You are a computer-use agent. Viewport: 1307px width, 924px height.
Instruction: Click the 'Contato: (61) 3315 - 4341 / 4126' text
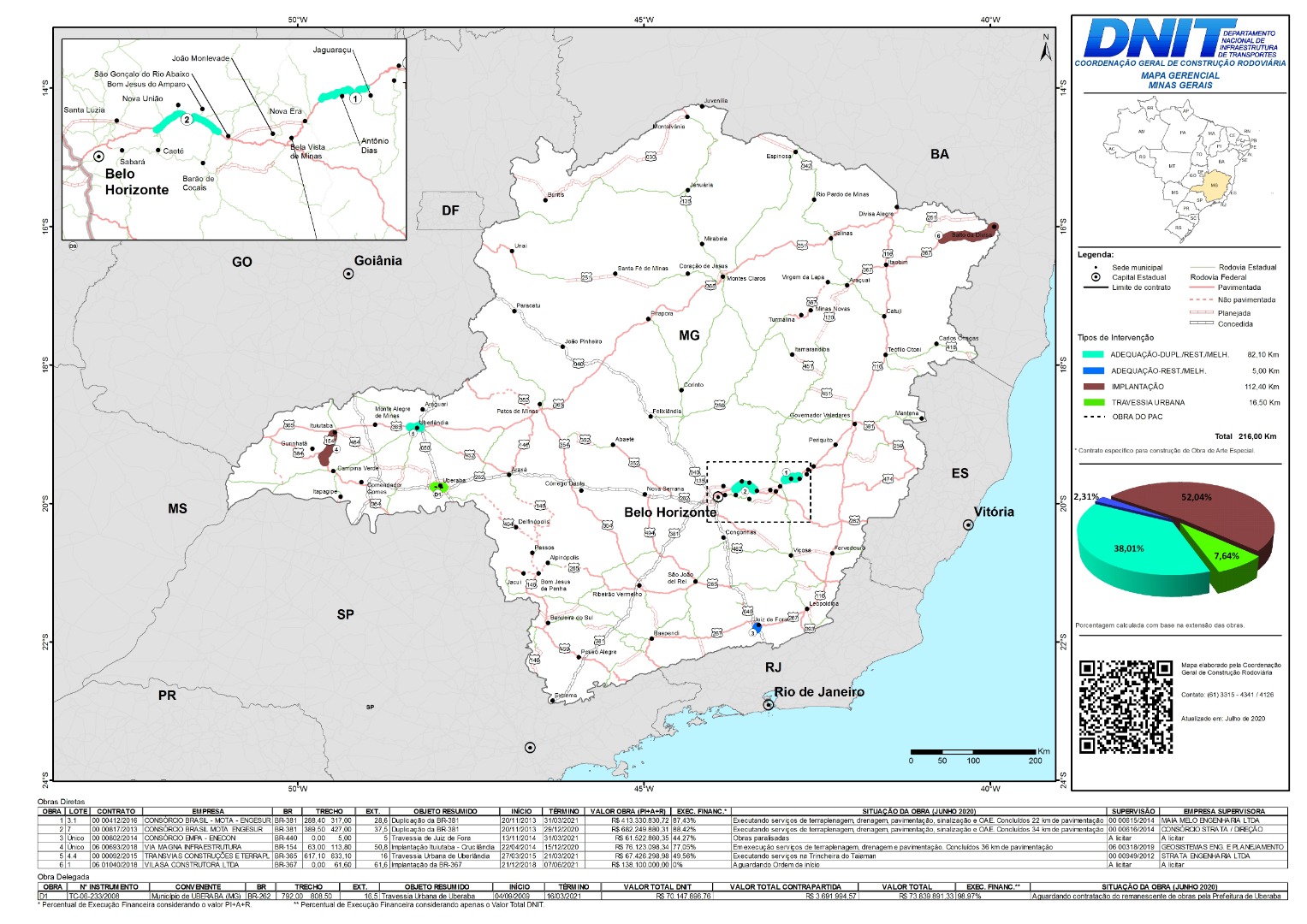coord(1227,695)
